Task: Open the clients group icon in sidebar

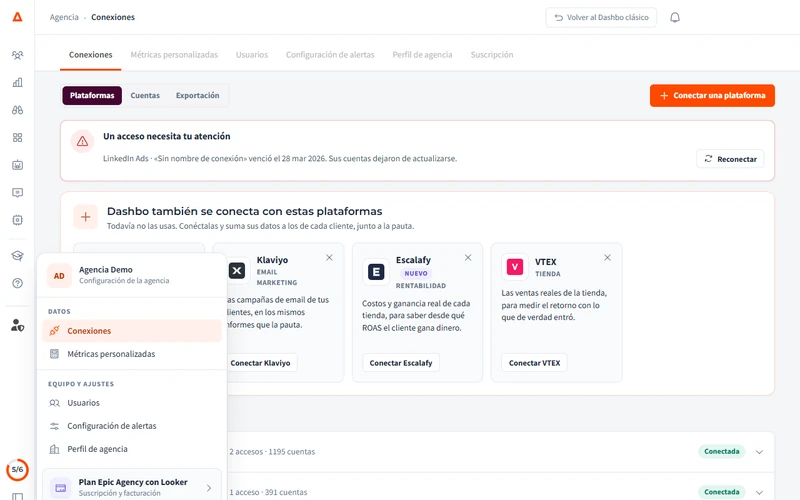Action: coord(17,55)
